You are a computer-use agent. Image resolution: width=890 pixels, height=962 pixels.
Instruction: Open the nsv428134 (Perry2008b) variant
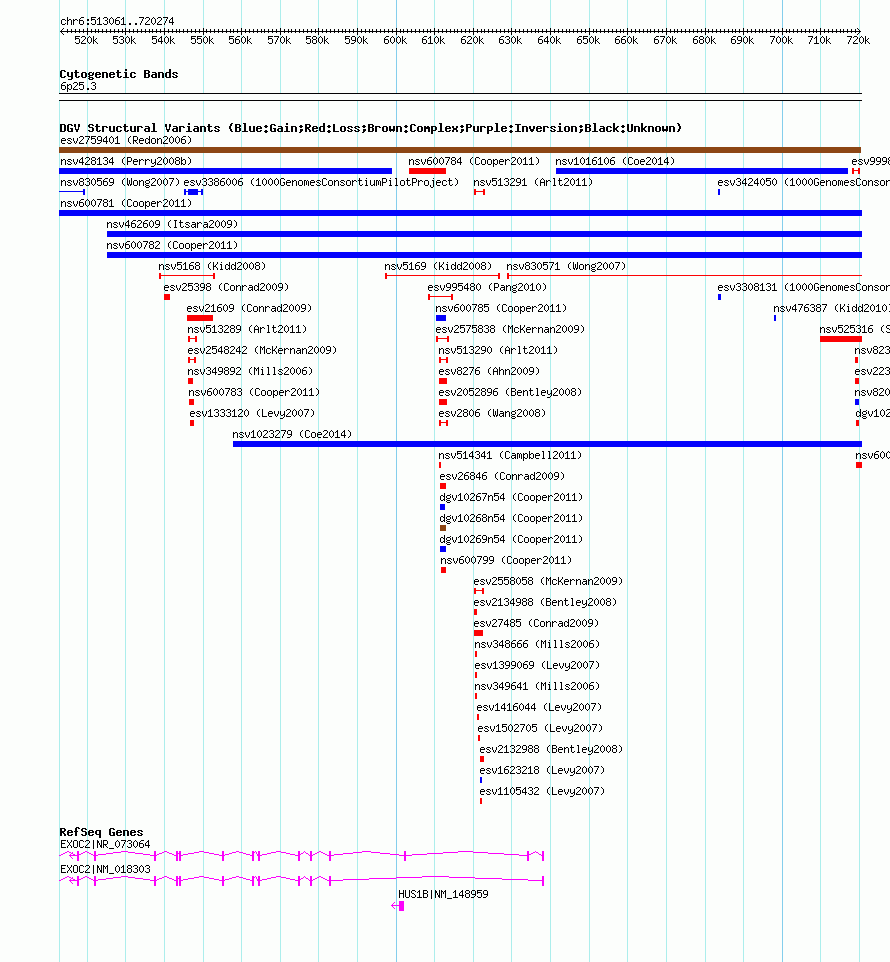(126, 161)
